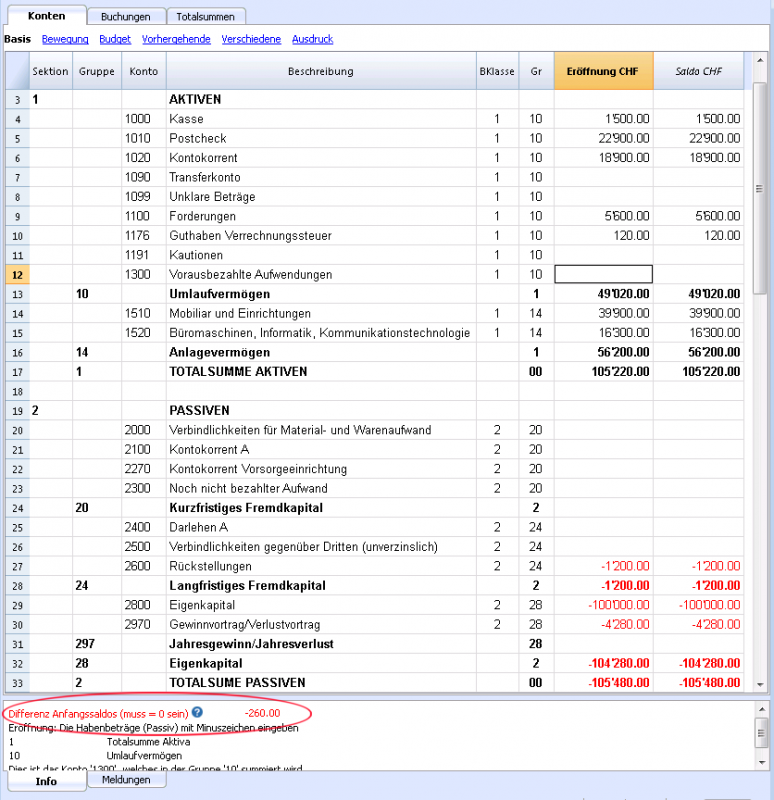Viewport: 774px width, 800px height.
Task: Open the Meldungen tab
Action: (126, 780)
